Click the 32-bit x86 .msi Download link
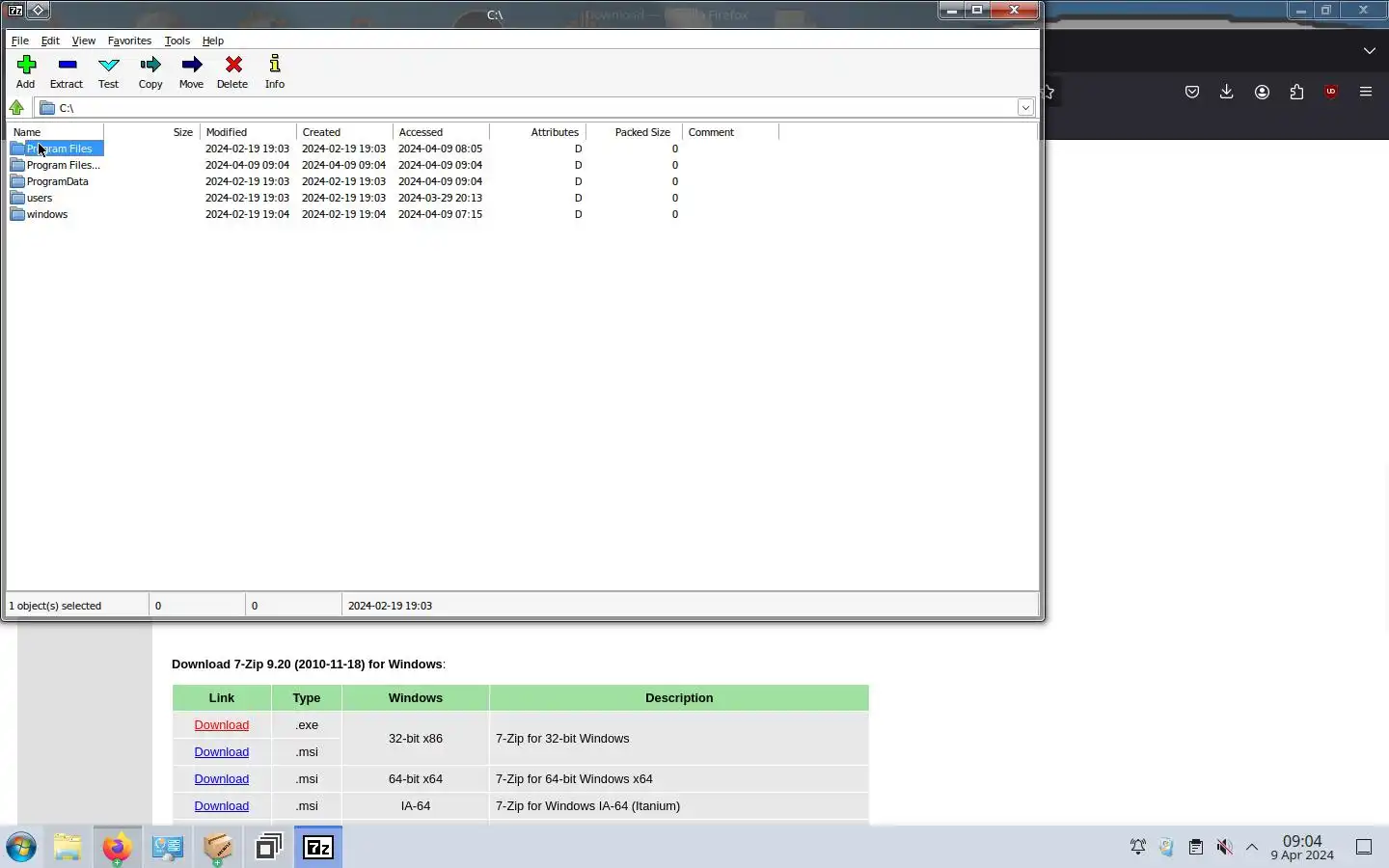Image resolution: width=1389 pixels, height=868 pixels. click(x=221, y=752)
